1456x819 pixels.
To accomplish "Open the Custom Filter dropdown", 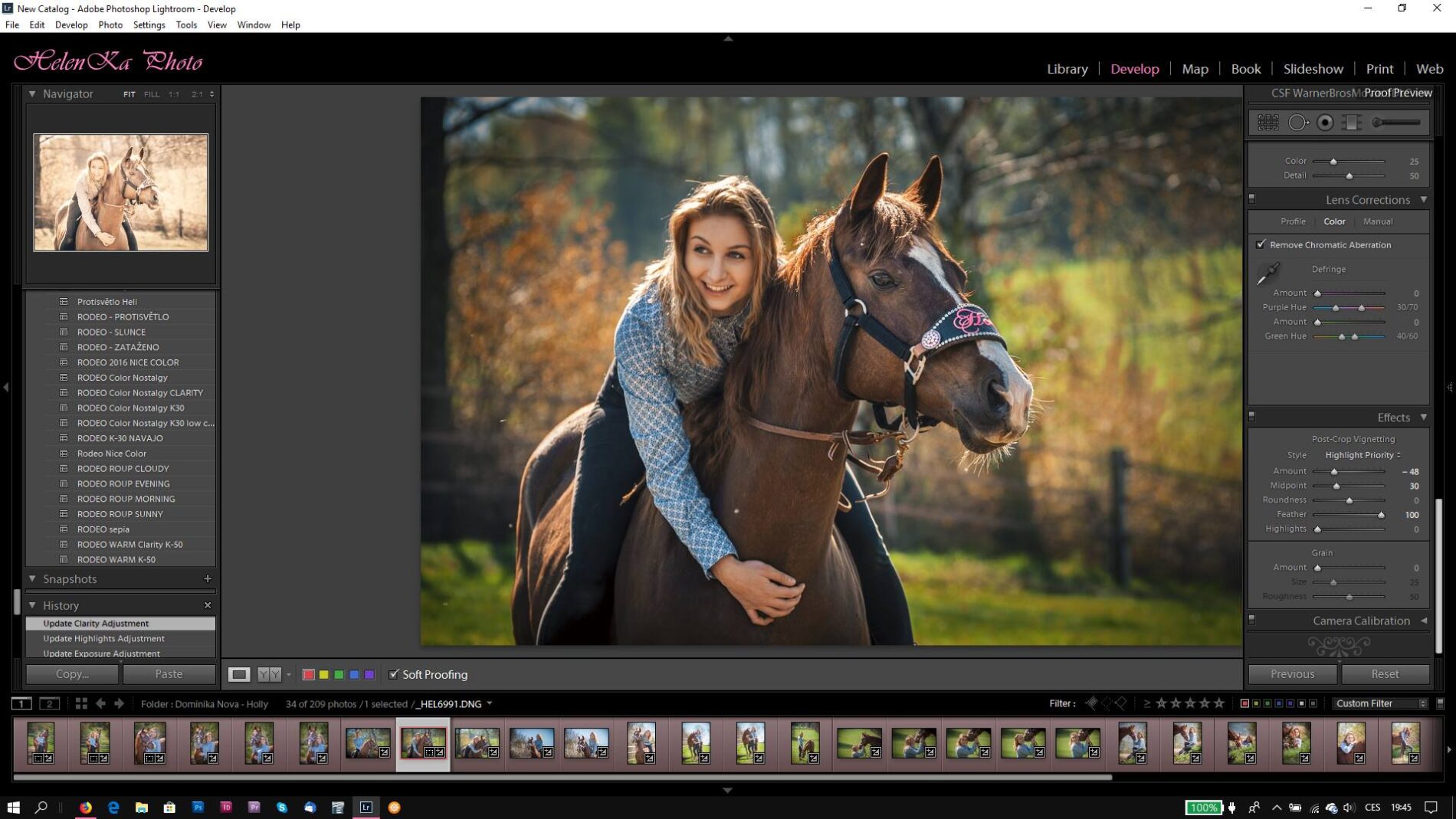I will point(1380,703).
